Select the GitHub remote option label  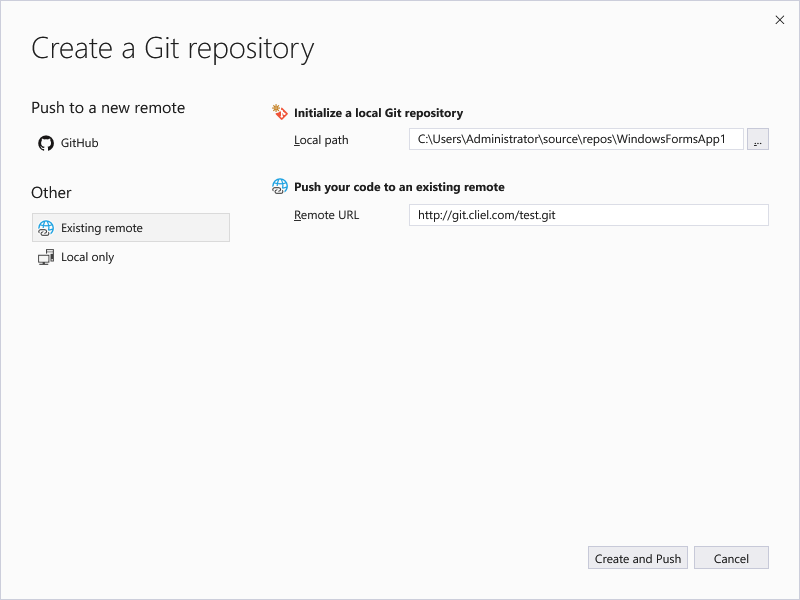80,143
